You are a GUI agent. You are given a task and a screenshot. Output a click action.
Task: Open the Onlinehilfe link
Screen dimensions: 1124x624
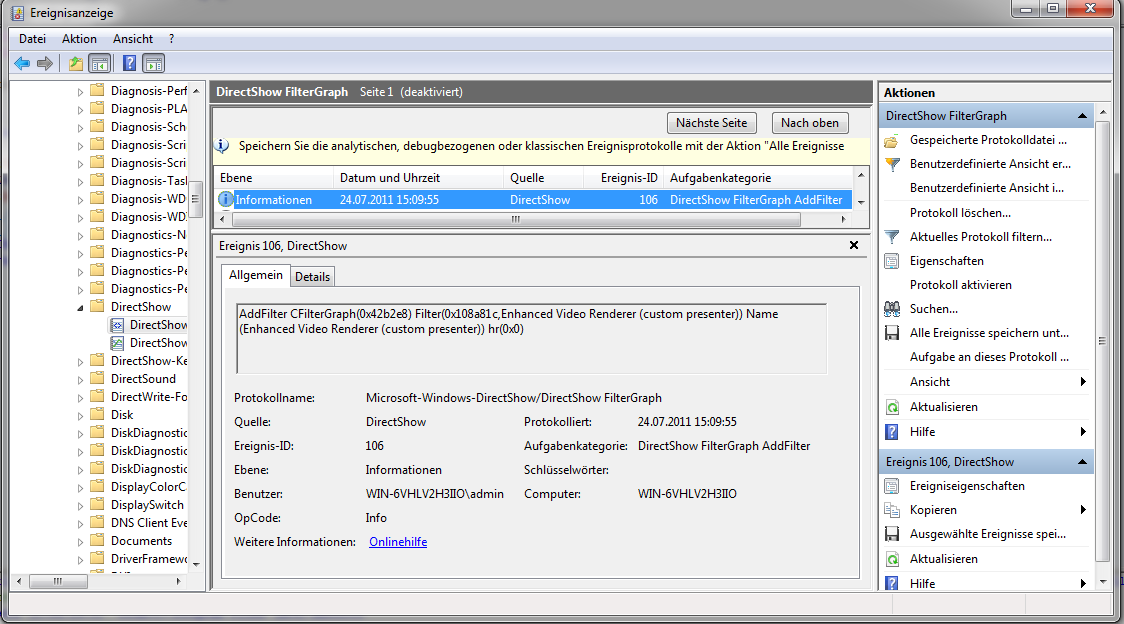tap(398, 542)
